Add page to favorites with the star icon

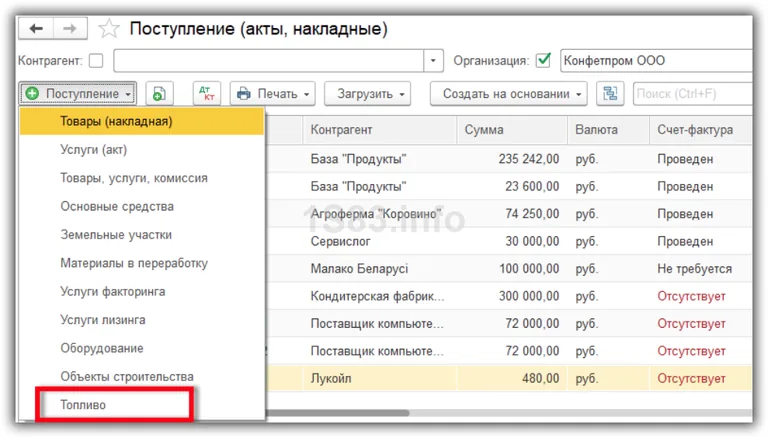click(x=109, y=29)
